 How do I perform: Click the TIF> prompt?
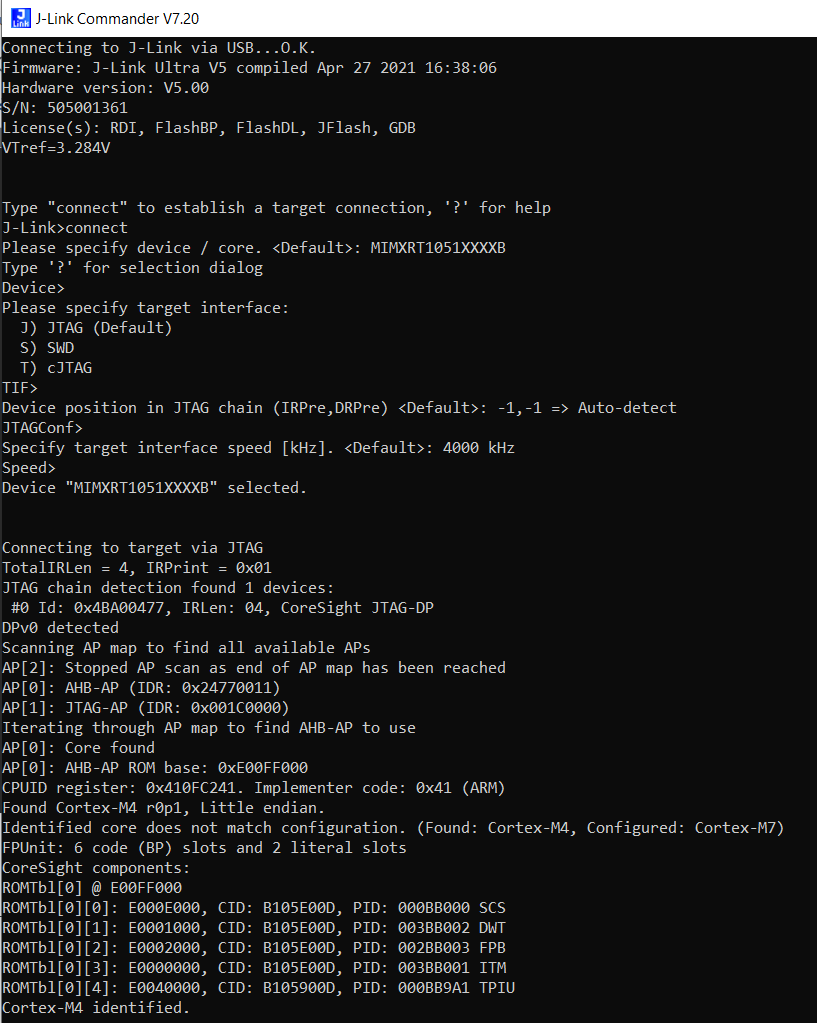tap(22, 387)
